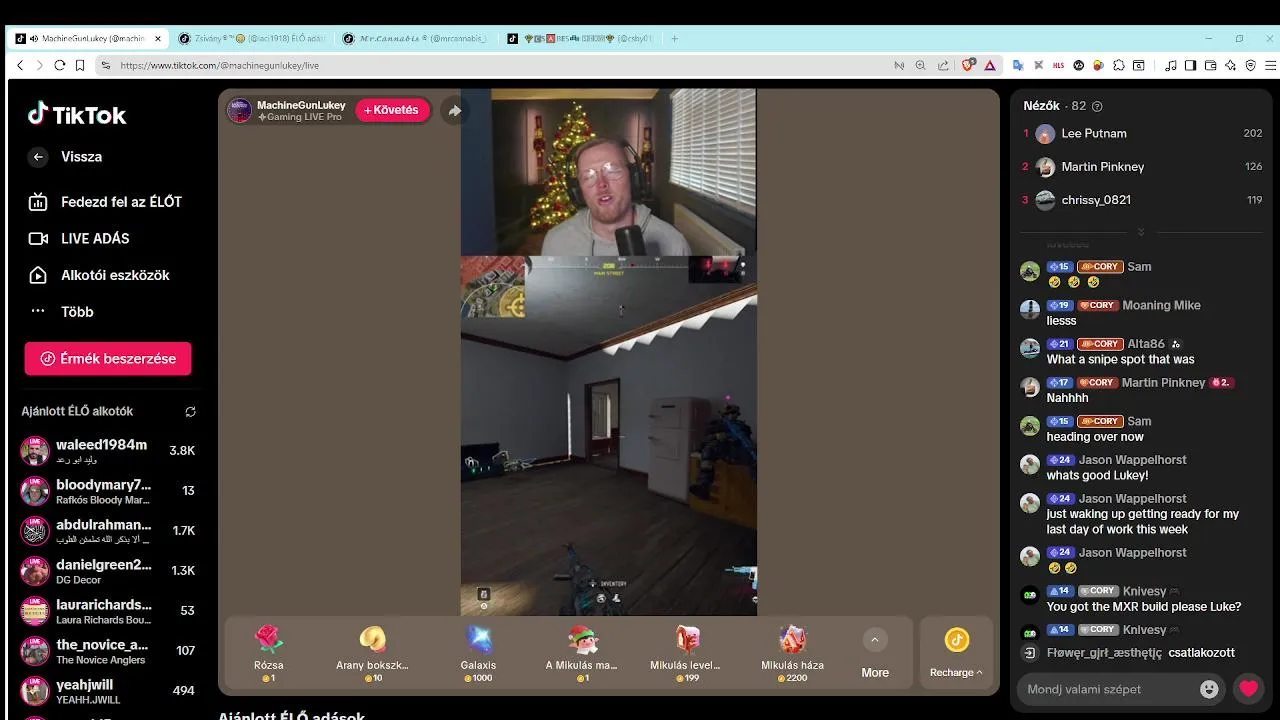1280x720 pixels.
Task: Click the TikTok logo
Action: tap(77, 114)
